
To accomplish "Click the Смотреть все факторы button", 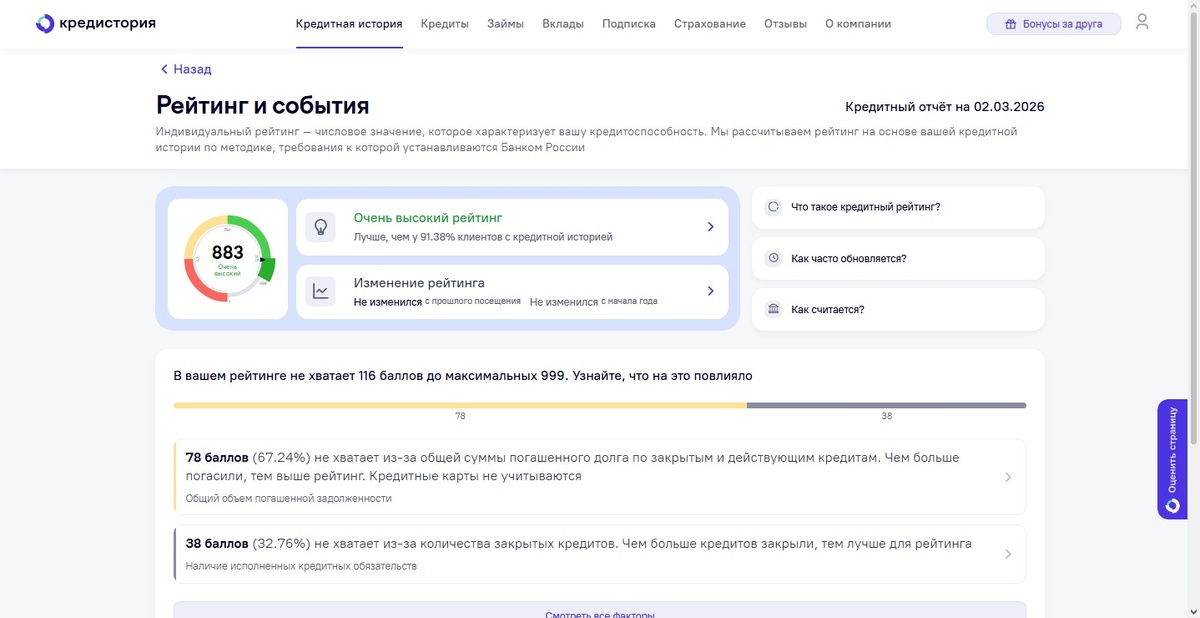I will click(600, 610).
